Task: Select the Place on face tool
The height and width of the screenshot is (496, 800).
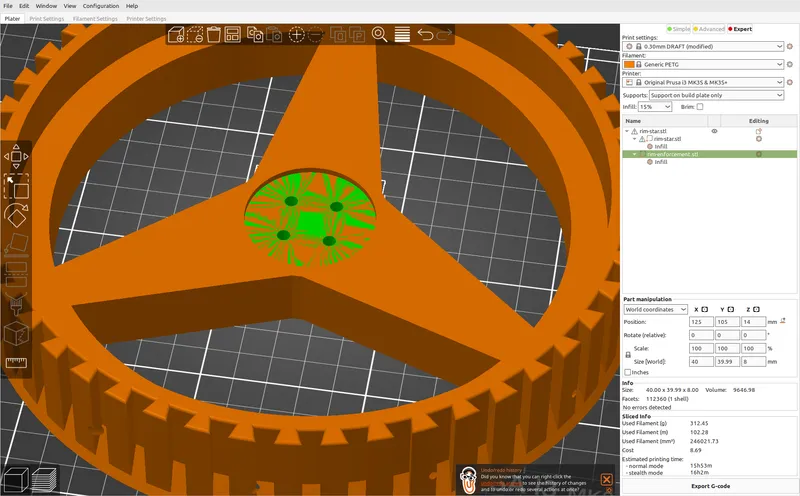Action: point(16,244)
